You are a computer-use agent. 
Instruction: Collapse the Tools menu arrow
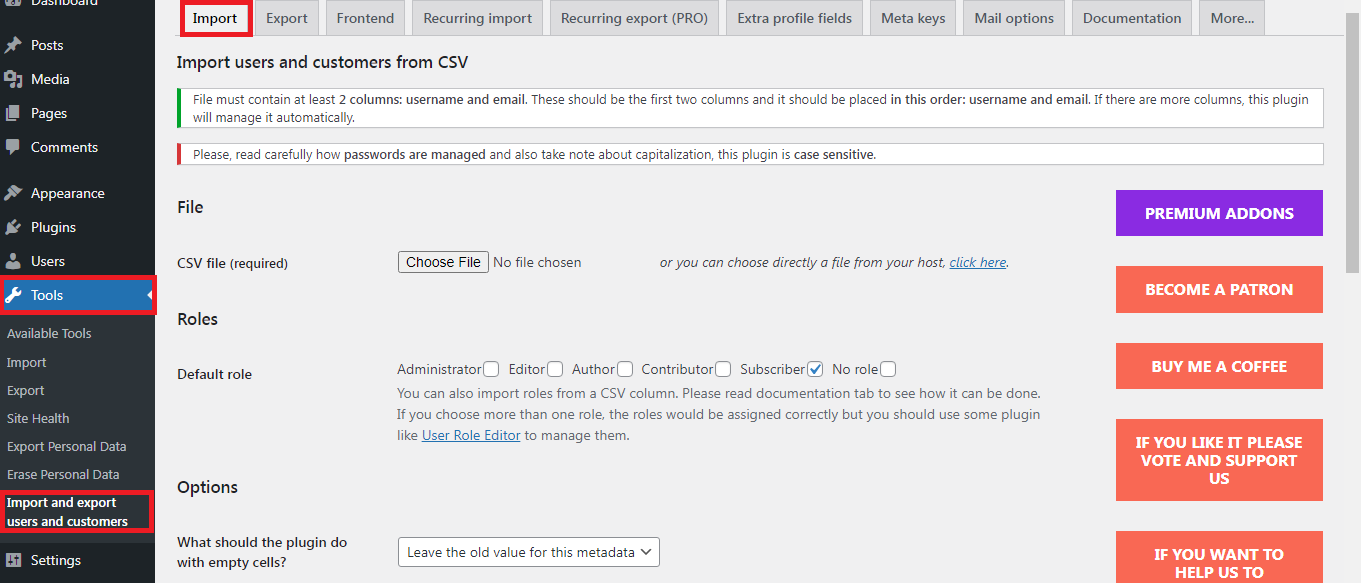(x=150, y=295)
